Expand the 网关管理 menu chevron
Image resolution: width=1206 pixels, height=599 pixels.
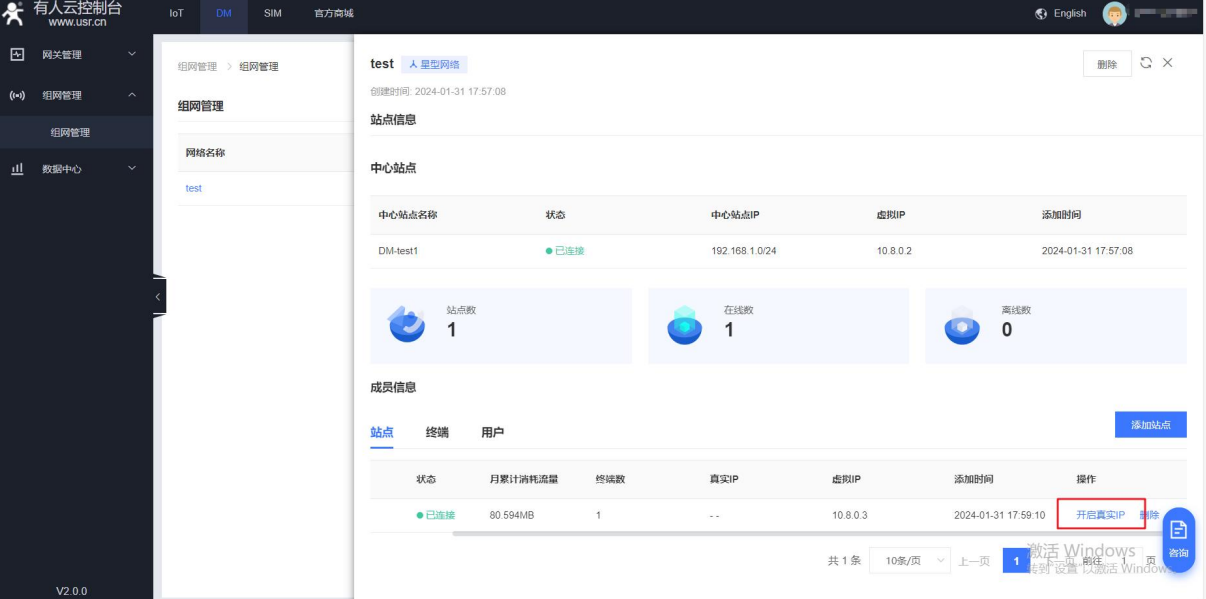(x=132, y=54)
